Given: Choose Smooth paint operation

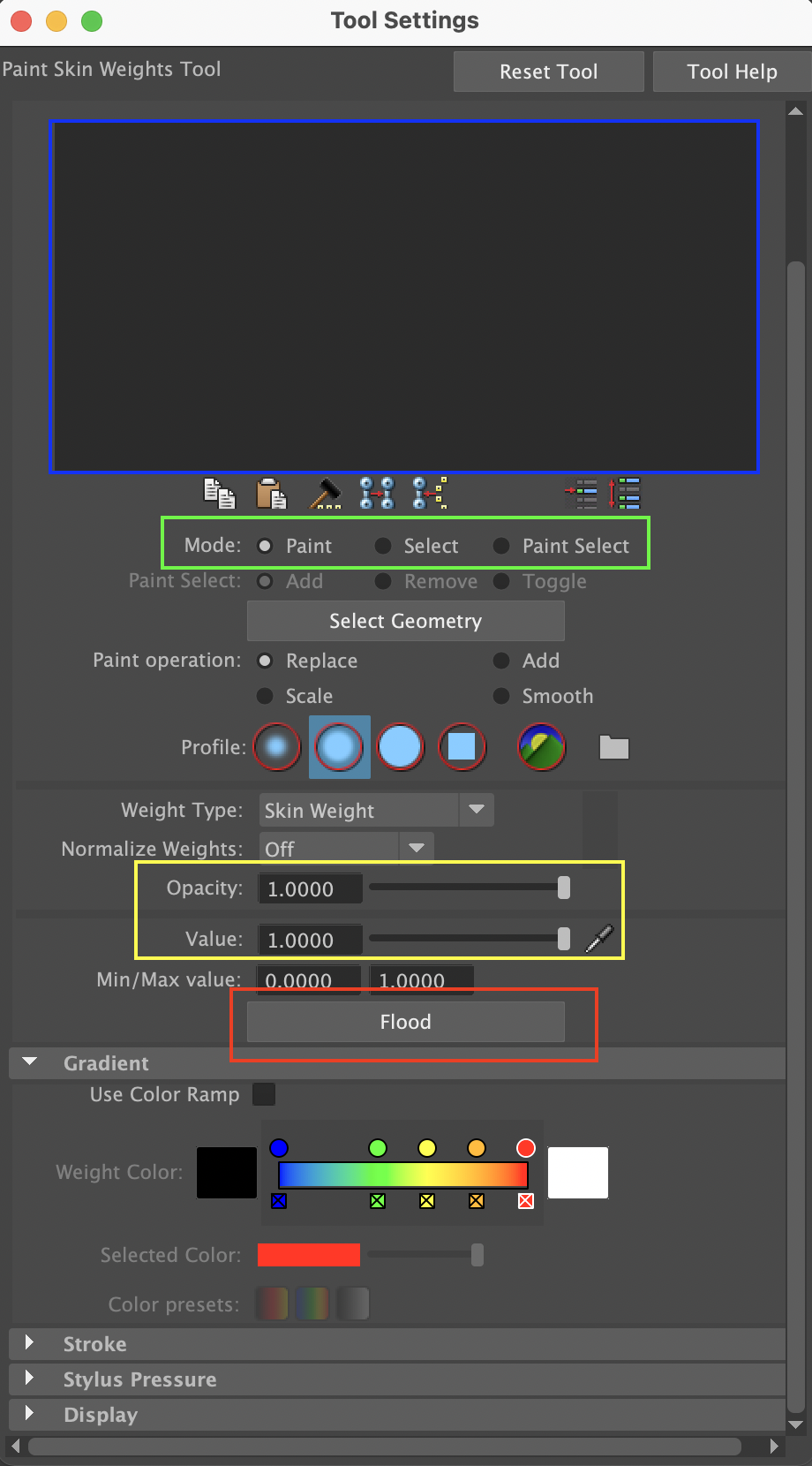Looking at the screenshot, I should (501, 696).
